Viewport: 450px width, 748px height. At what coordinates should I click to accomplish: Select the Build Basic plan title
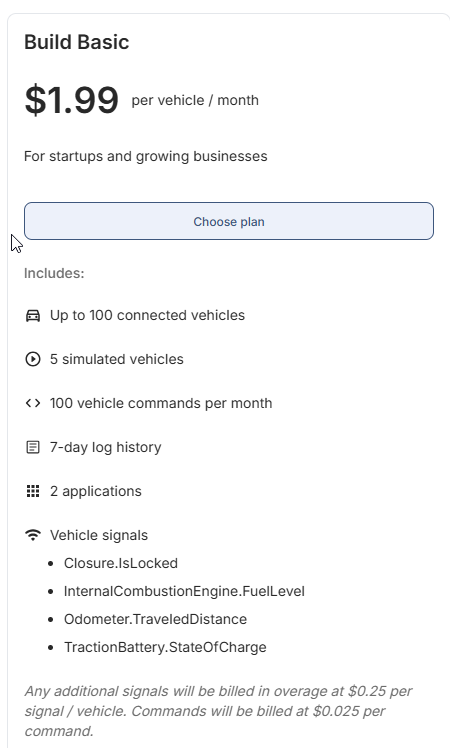point(77,42)
